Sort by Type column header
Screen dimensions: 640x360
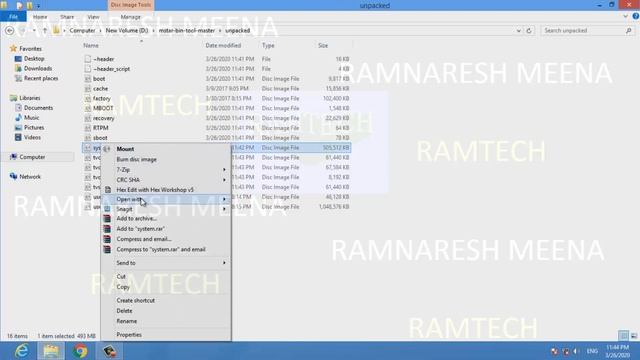pos(268,45)
